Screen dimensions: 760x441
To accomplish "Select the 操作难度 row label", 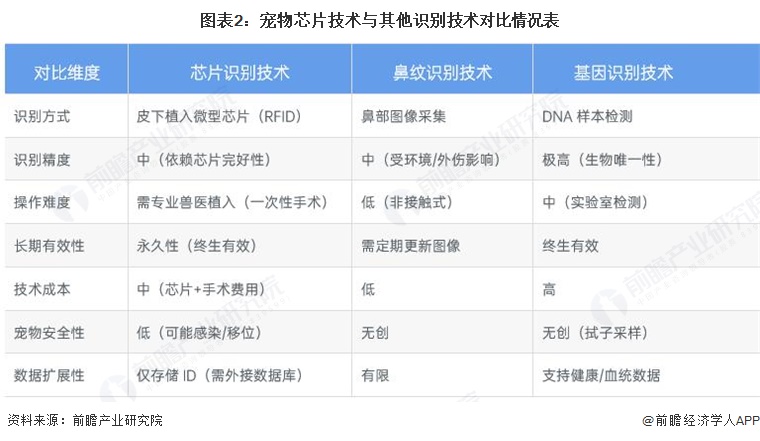I will (42, 203).
